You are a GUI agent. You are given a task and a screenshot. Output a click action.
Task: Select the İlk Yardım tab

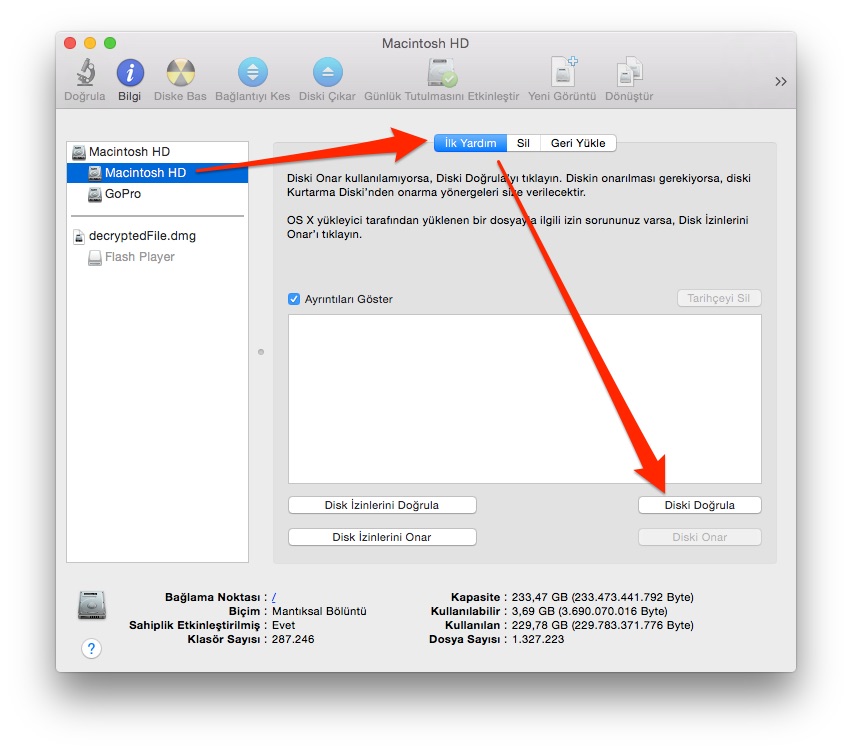click(470, 143)
